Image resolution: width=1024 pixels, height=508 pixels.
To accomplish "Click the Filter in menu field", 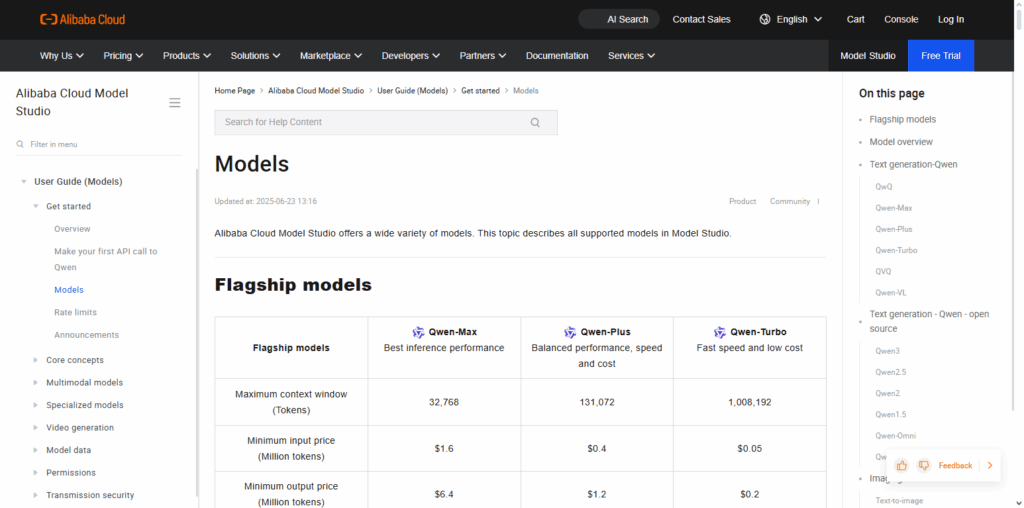I will (99, 144).
